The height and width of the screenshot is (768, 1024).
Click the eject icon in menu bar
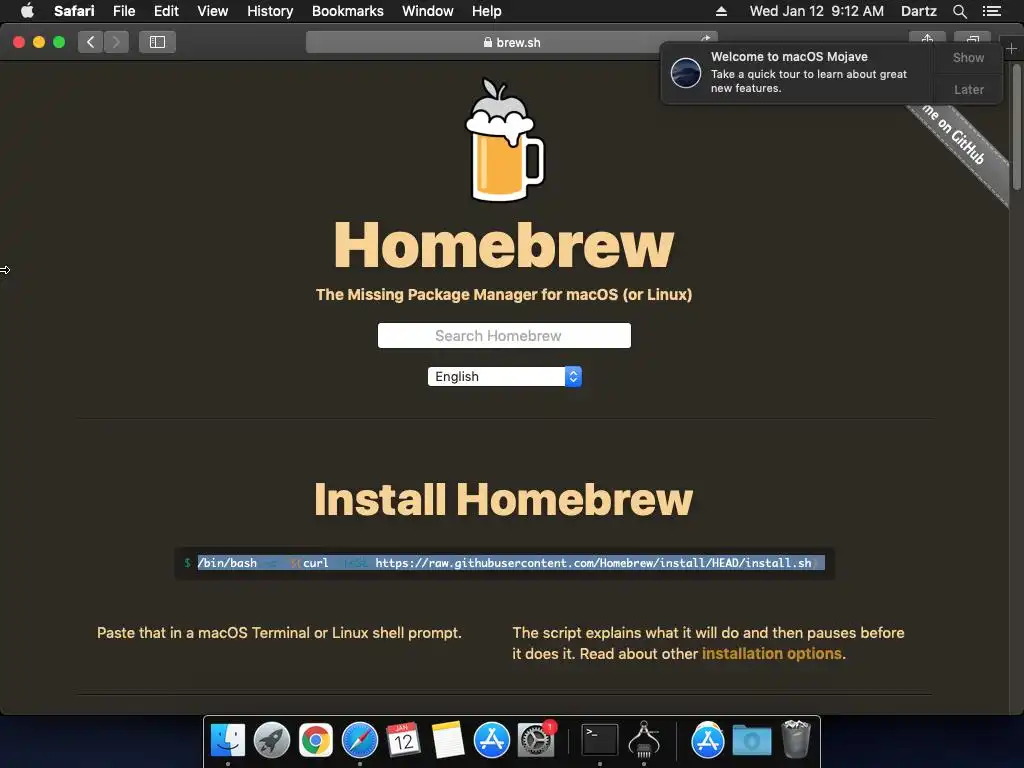721,11
